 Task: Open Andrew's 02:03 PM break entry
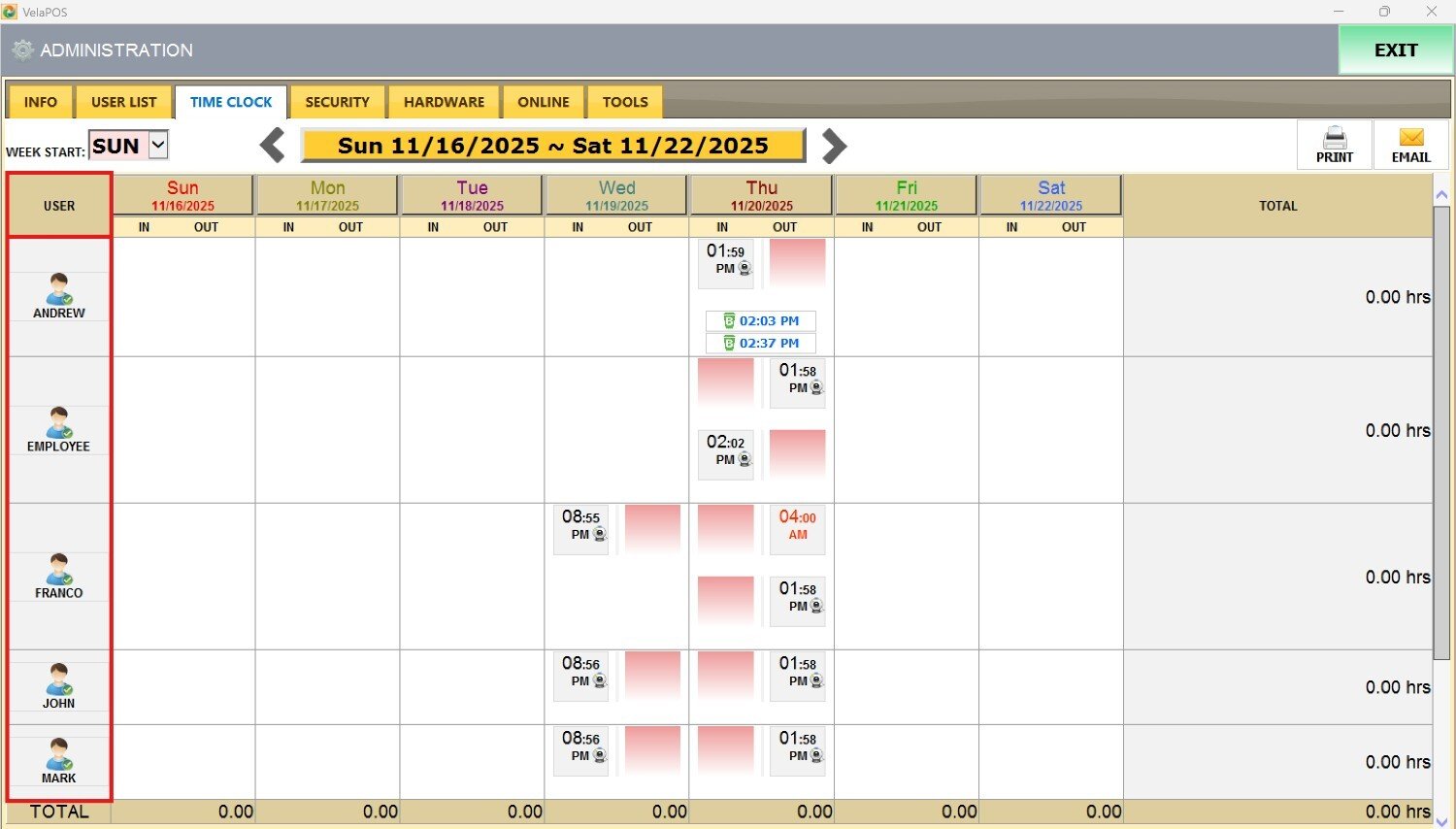(x=761, y=321)
